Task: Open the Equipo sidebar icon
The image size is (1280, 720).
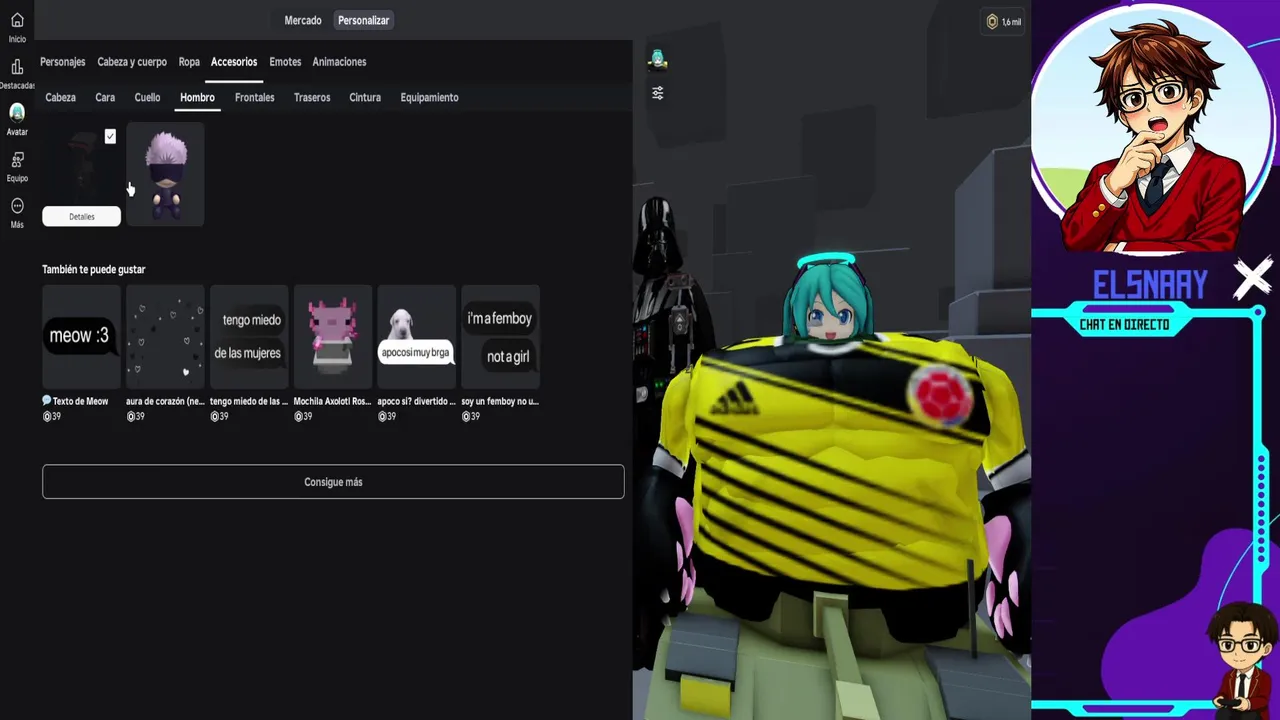Action: (17, 160)
